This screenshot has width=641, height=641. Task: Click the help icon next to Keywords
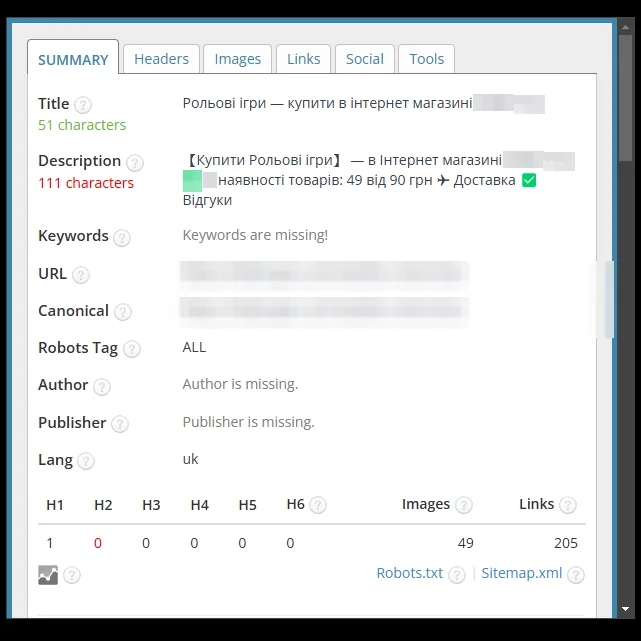click(x=122, y=238)
